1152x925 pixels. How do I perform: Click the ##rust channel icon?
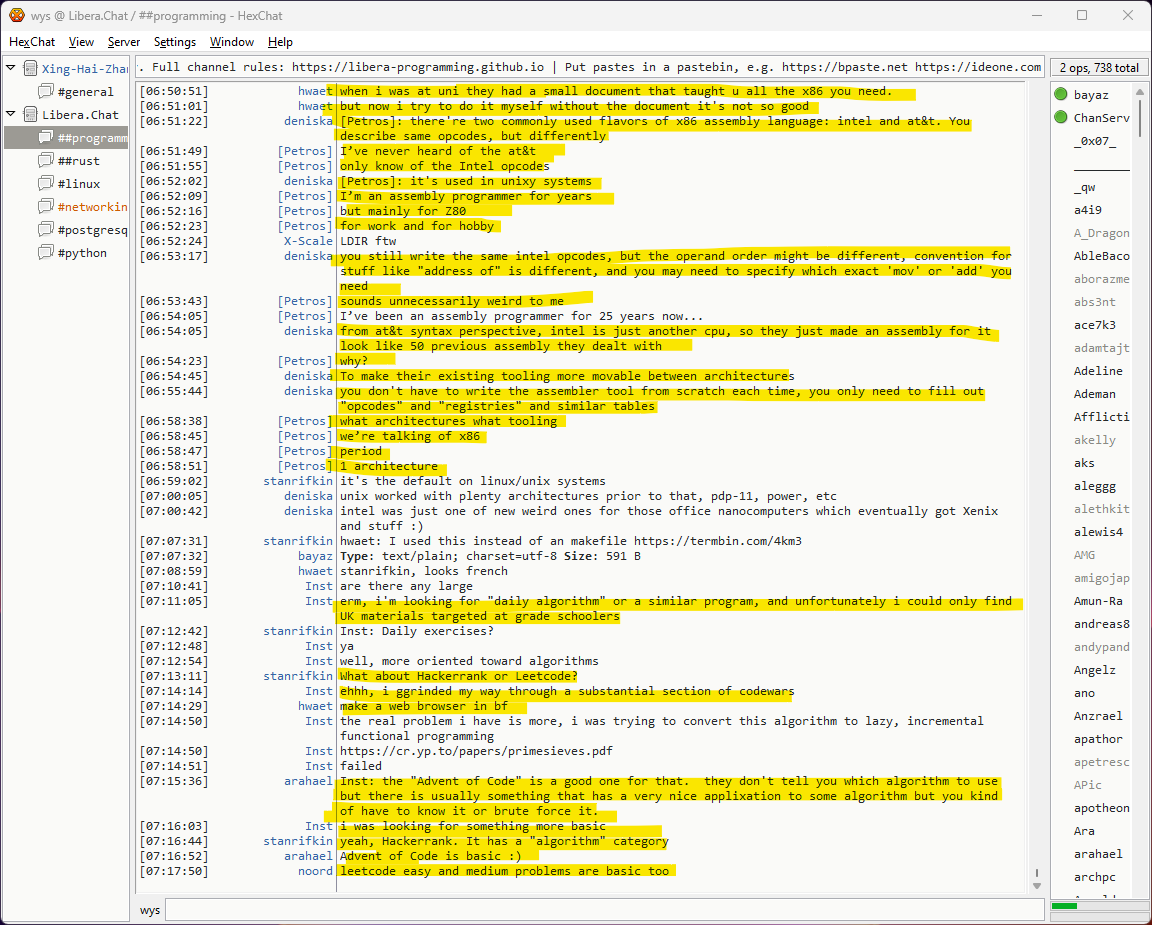[x=46, y=161]
